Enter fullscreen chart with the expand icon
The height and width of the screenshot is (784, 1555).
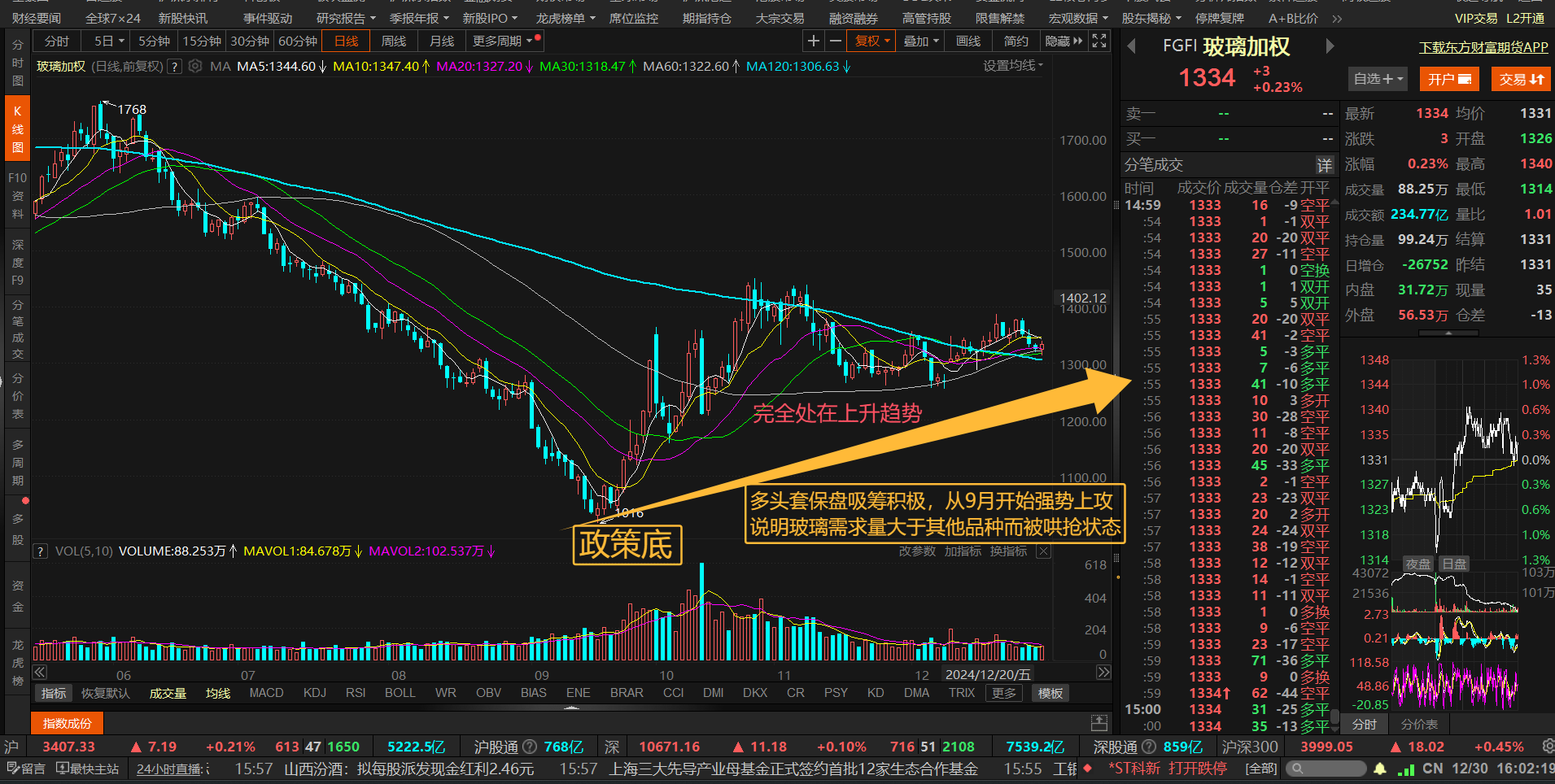coord(1099,41)
